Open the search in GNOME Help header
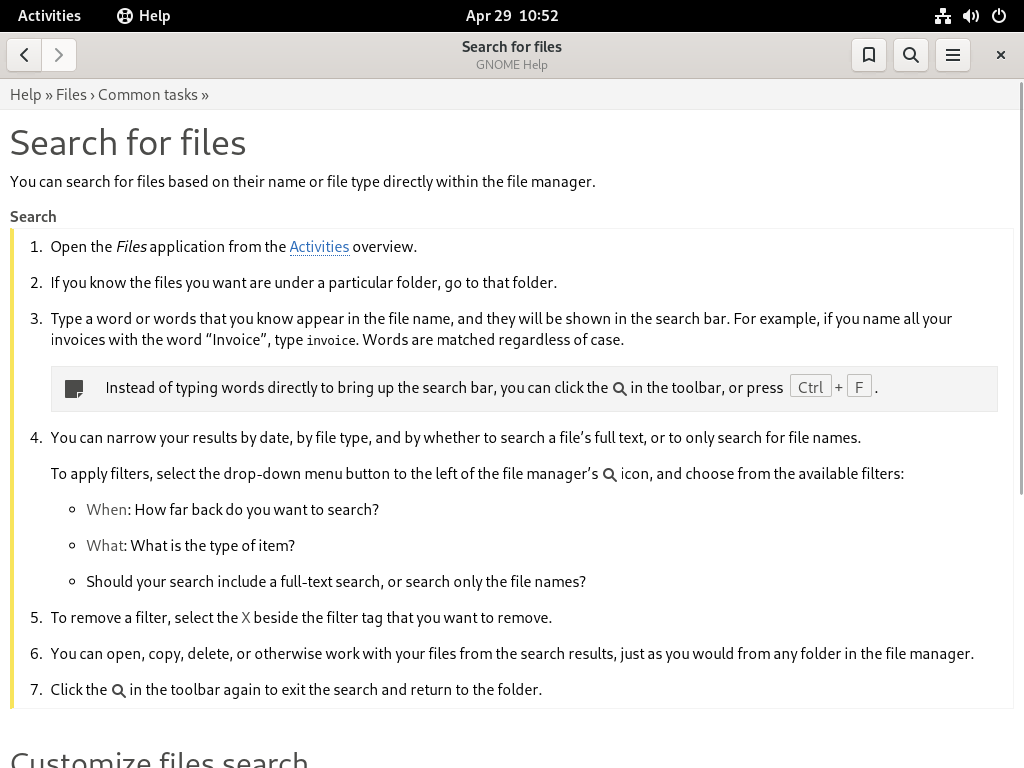The height and width of the screenshot is (768, 1024). coord(910,55)
